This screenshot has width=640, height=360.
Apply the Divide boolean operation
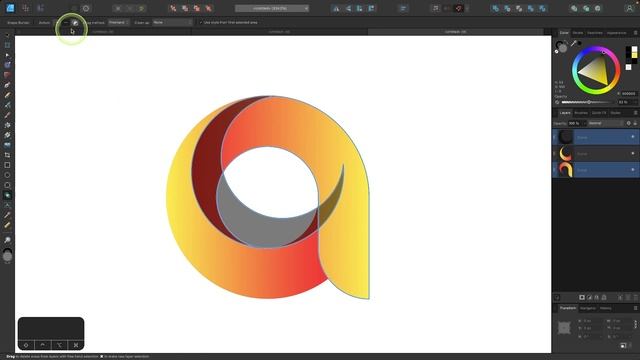542,8
